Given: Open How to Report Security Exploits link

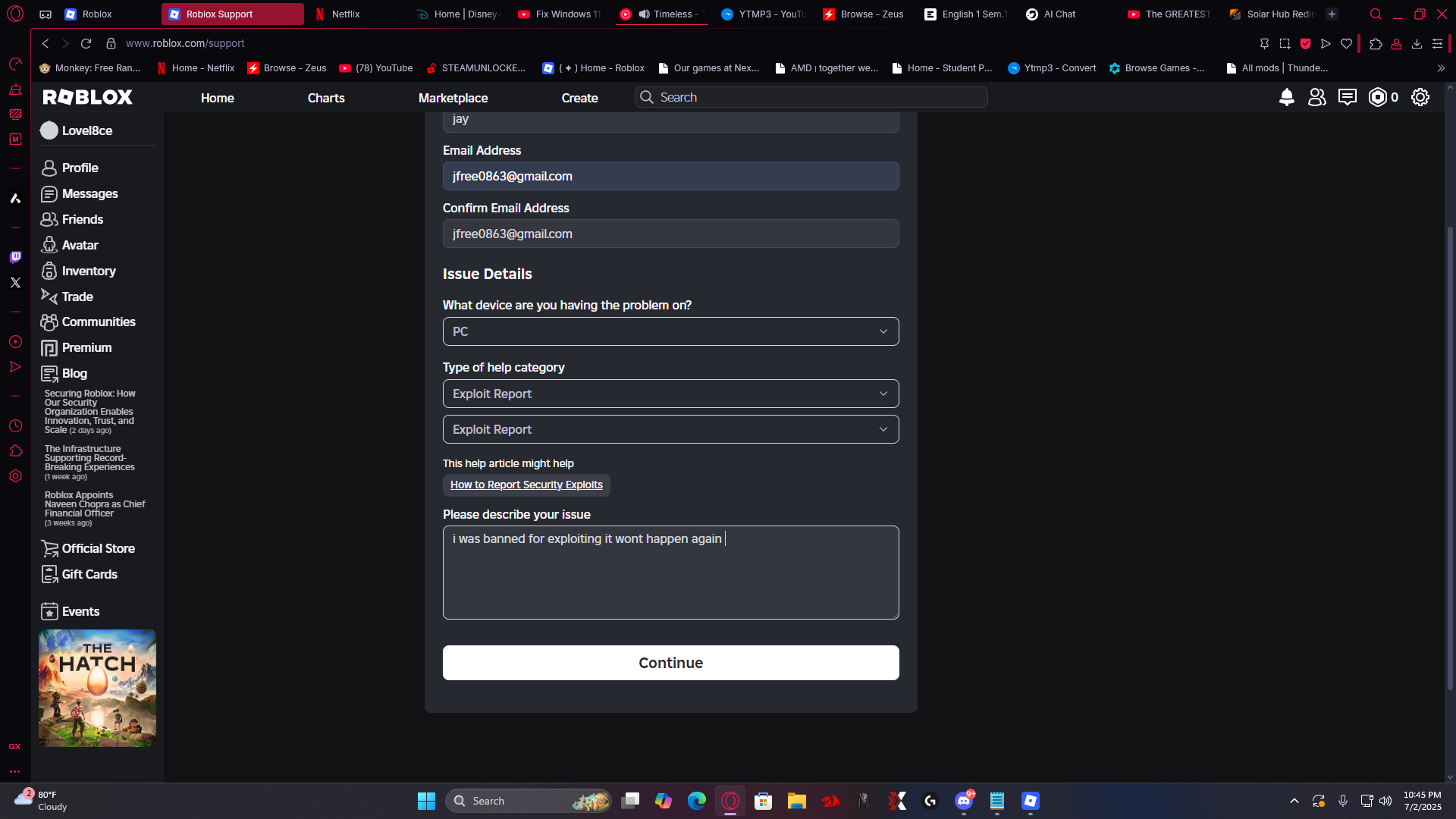Looking at the screenshot, I should click(x=526, y=485).
